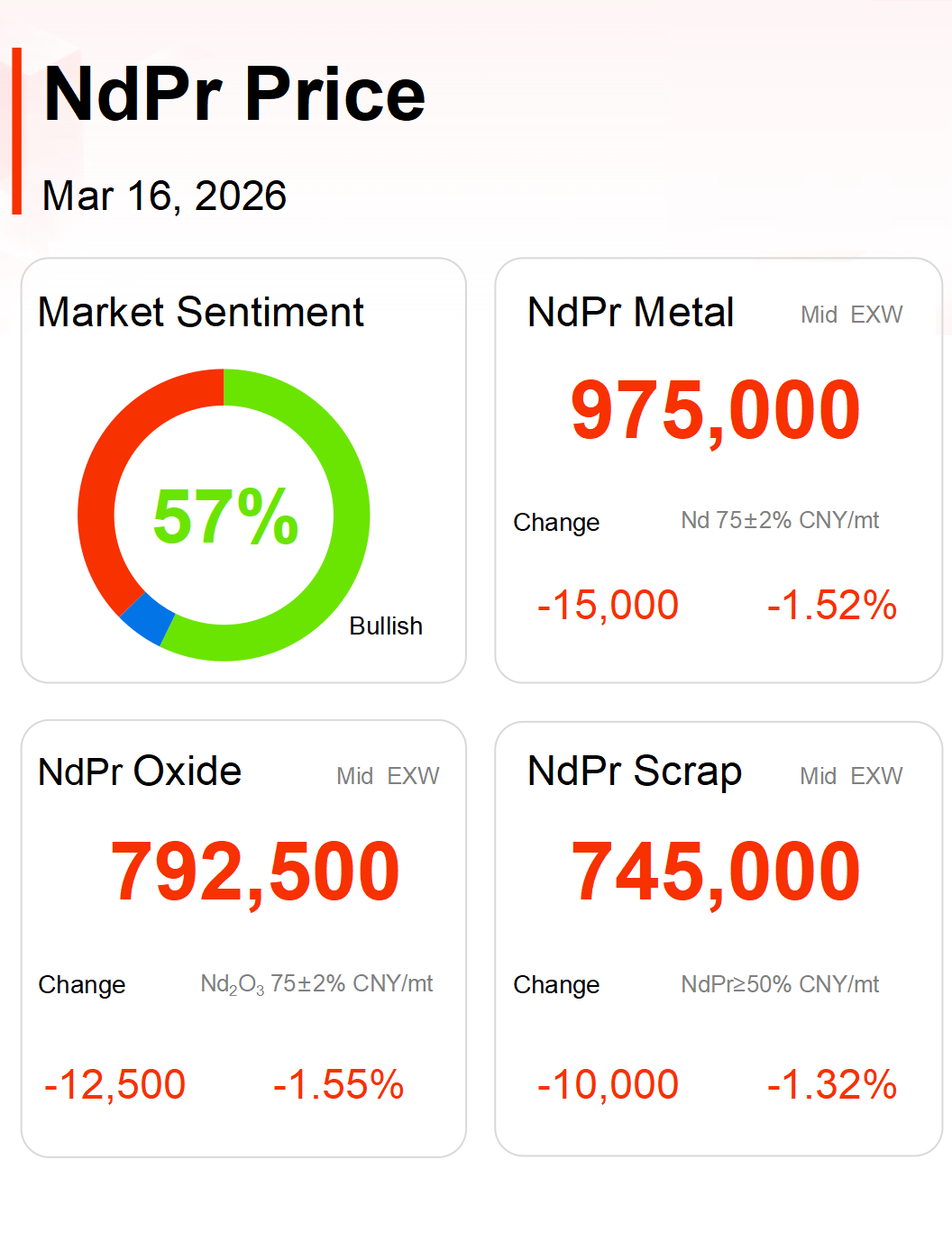Open the NdPr Oxide card title
The height and width of the screenshot is (1260, 952).
(x=140, y=772)
